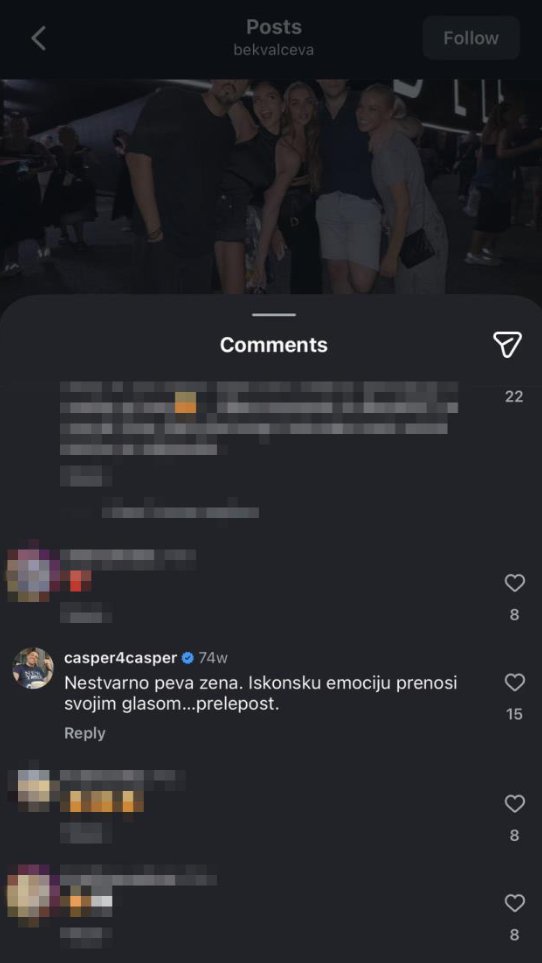Open the bekvalceva username in the header

click(274, 50)
